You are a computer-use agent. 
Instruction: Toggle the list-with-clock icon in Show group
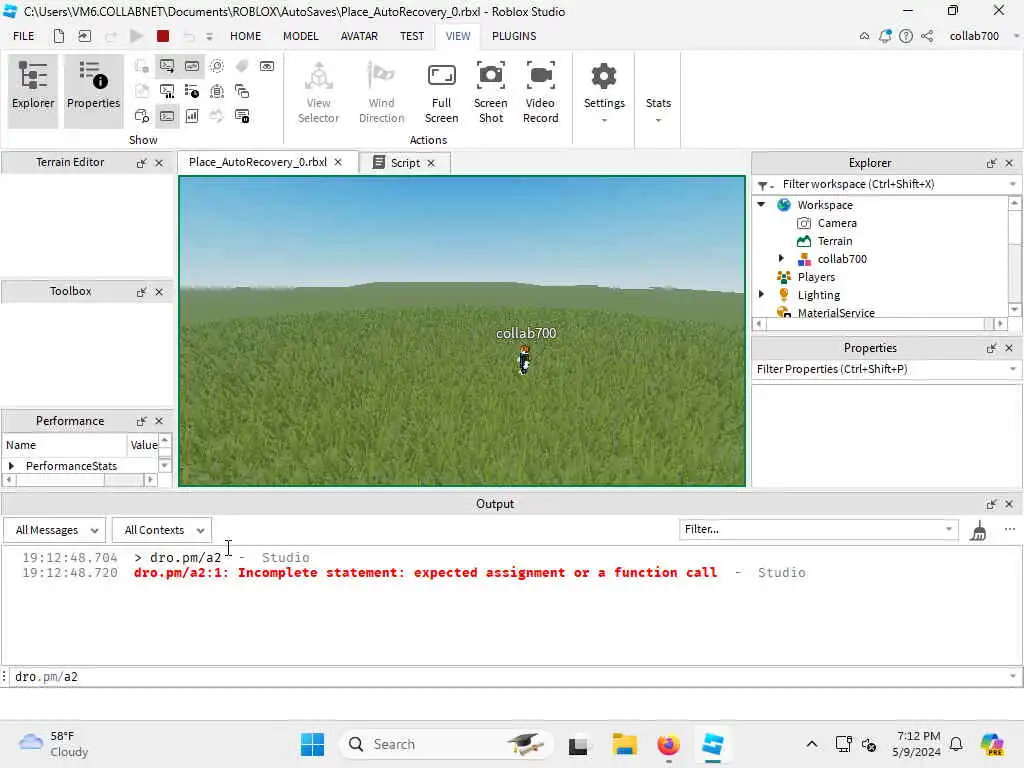[x=192, y=91]
